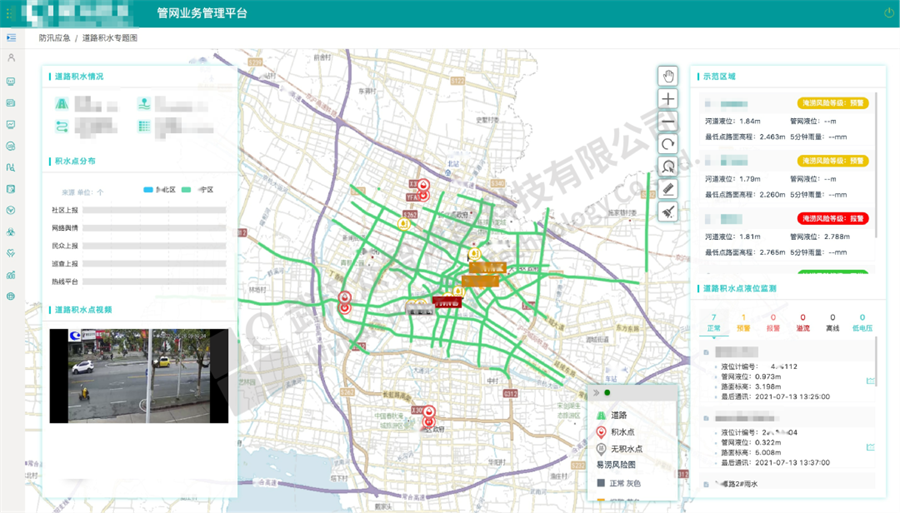Click the 正常 灰色 legend swatch
Screen dimensions: 900x513
(x=601, y=483)
